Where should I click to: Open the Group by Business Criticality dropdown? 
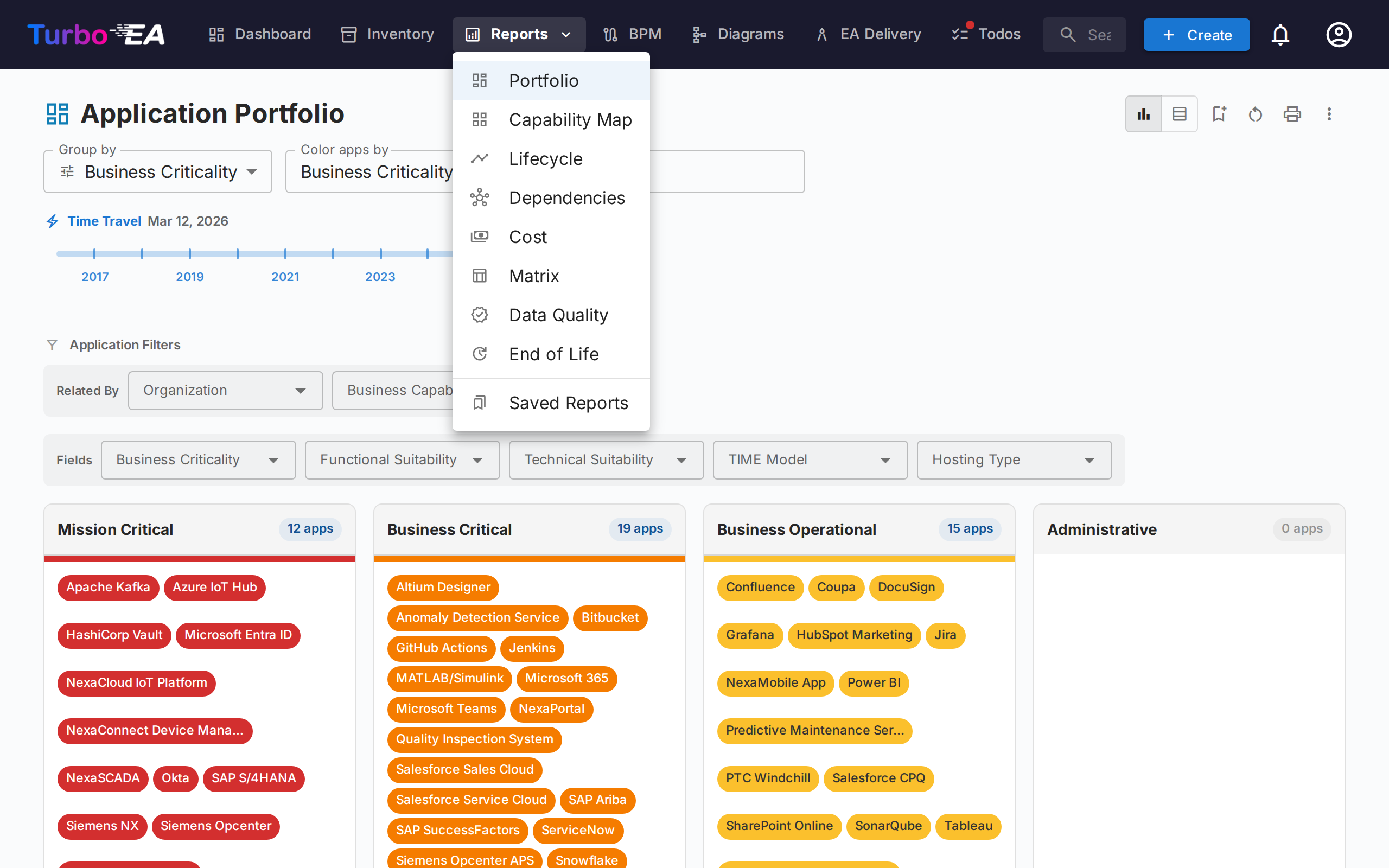(157, 171)
